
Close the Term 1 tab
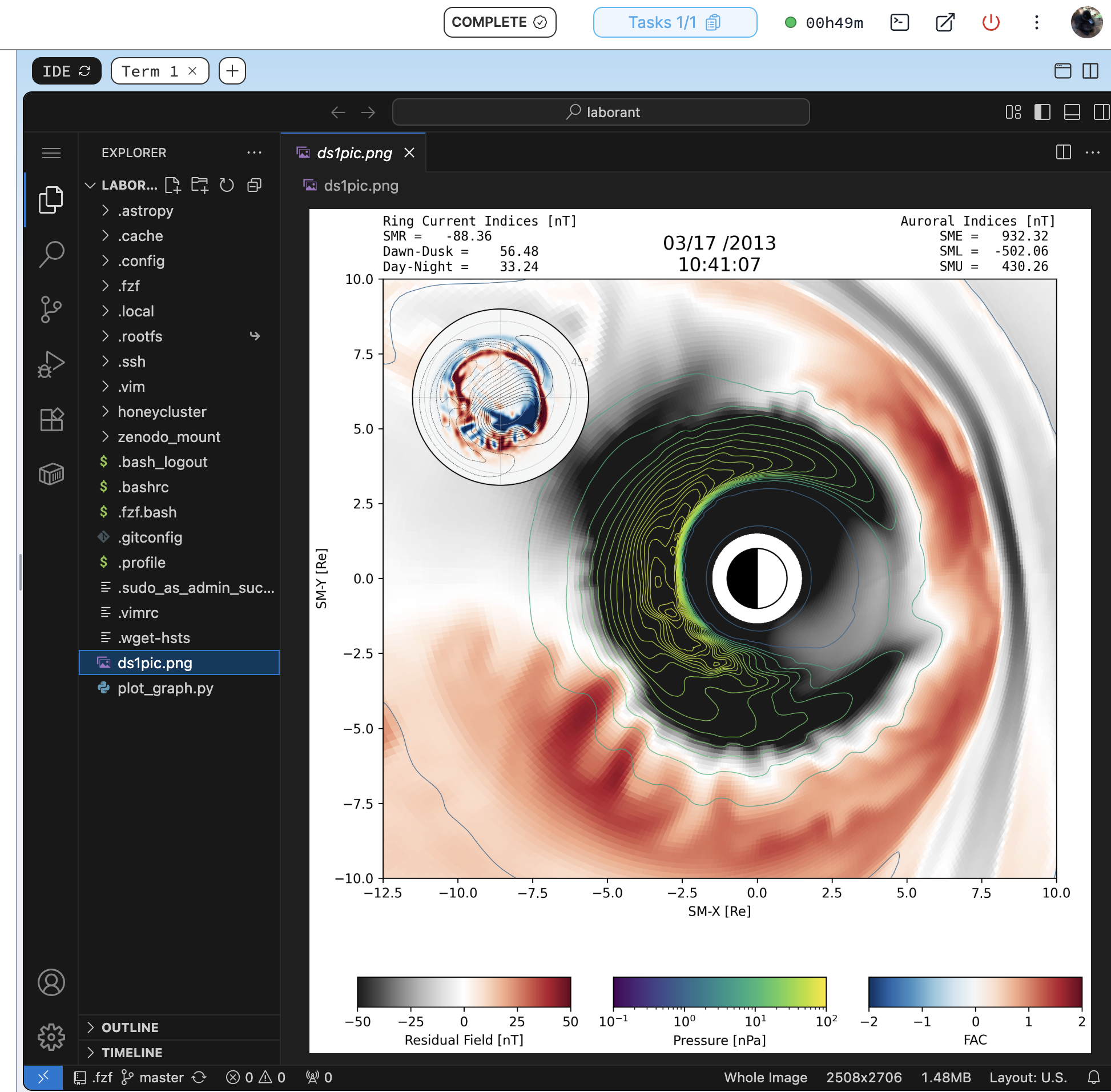point(192,71)
